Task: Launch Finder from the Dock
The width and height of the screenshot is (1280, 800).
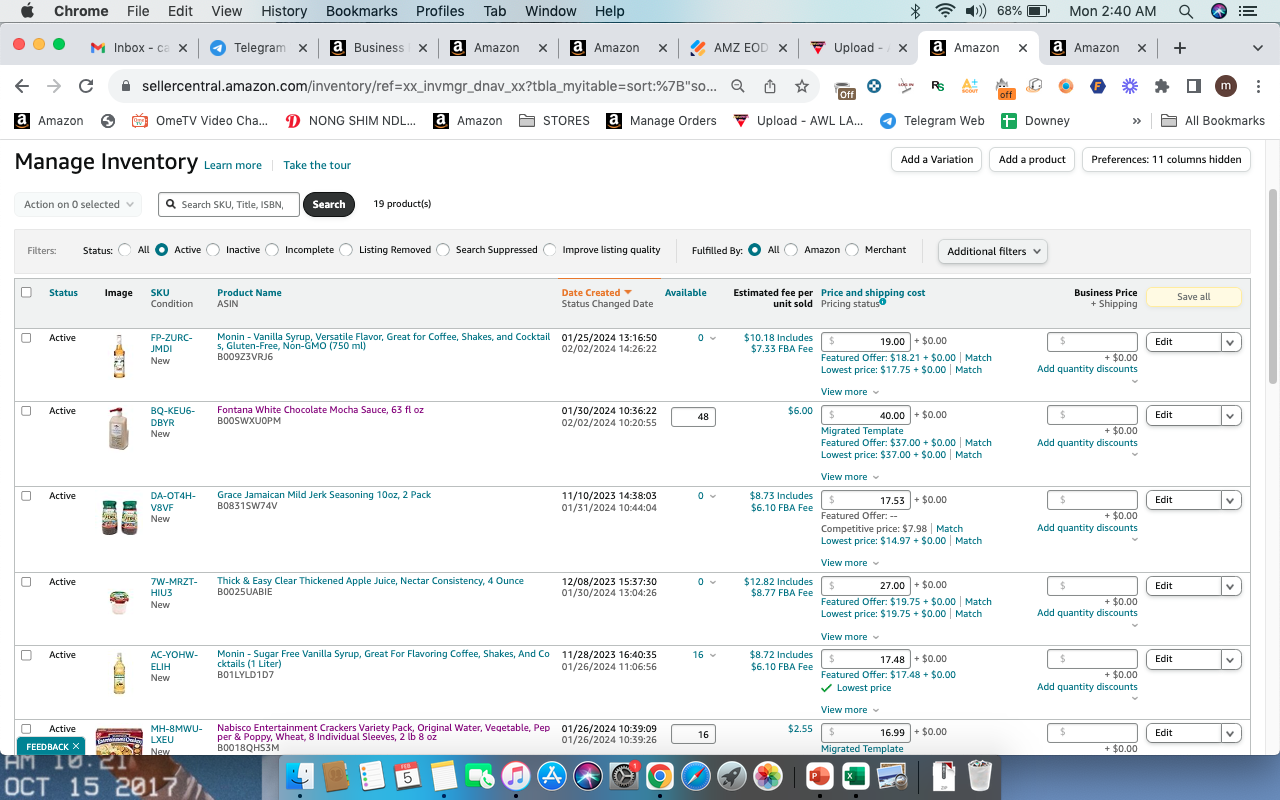Action: click(300, 775)
